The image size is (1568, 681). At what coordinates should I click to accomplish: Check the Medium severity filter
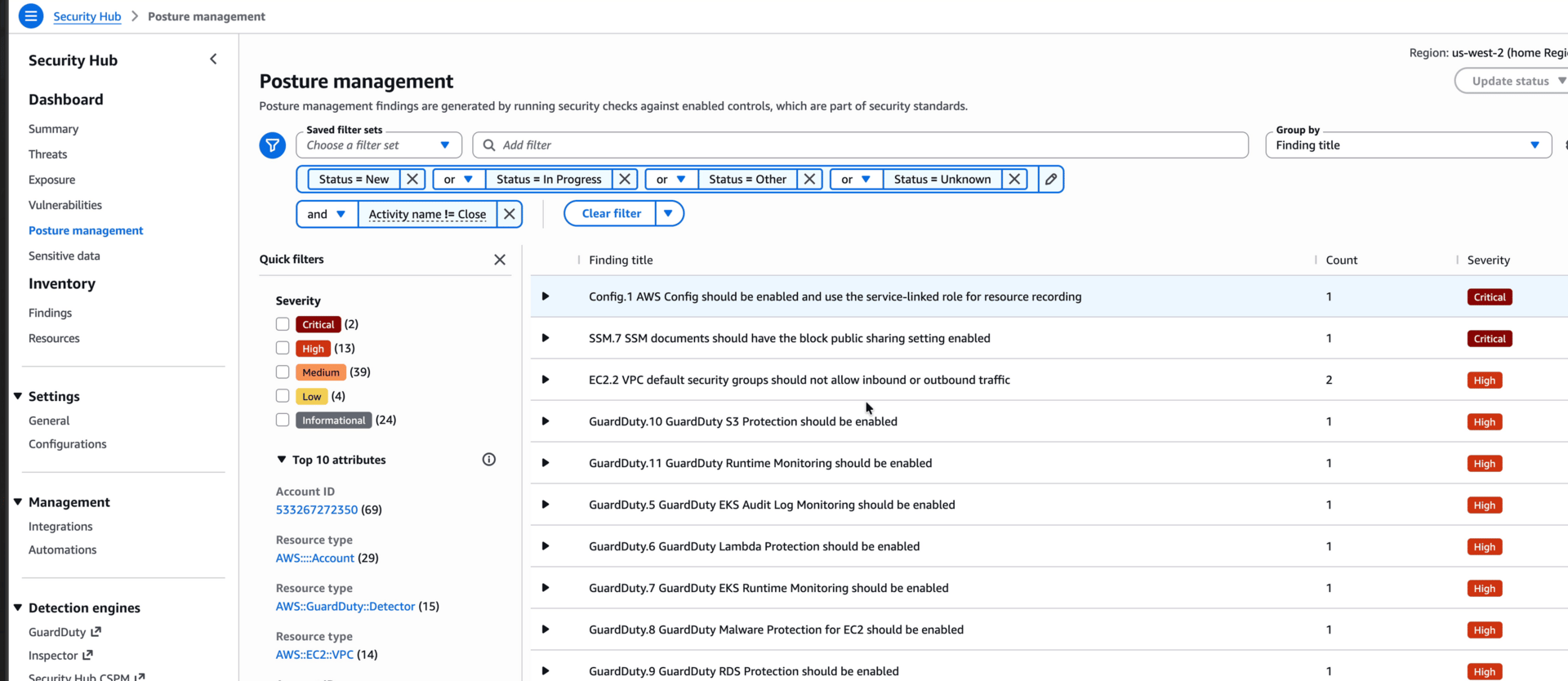[x=283, y=372]
